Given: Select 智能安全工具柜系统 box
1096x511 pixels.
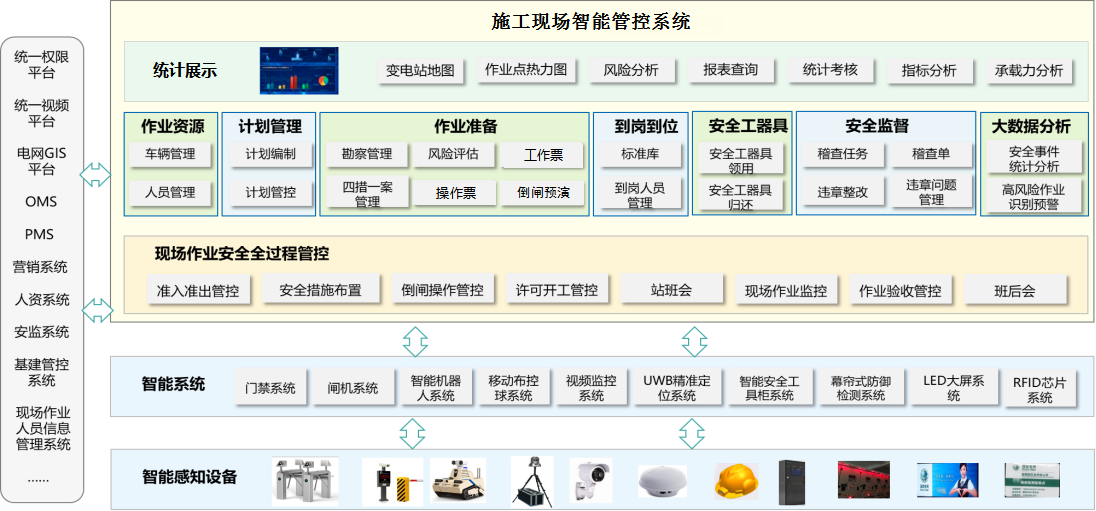Looking at the screenshot, I should pos(769,388).
